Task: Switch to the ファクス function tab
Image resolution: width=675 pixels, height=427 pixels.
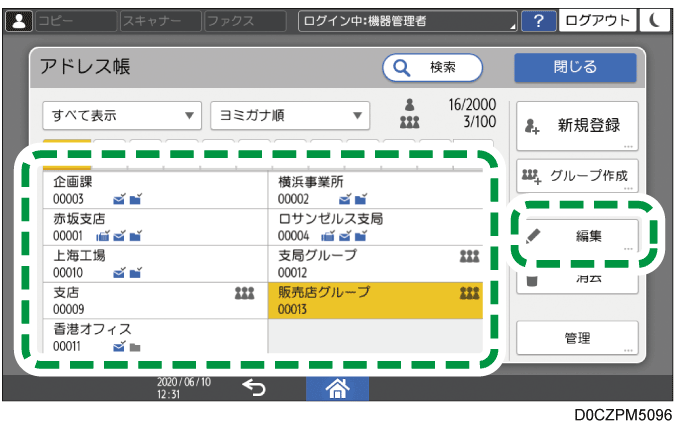Action: (245, 21)
